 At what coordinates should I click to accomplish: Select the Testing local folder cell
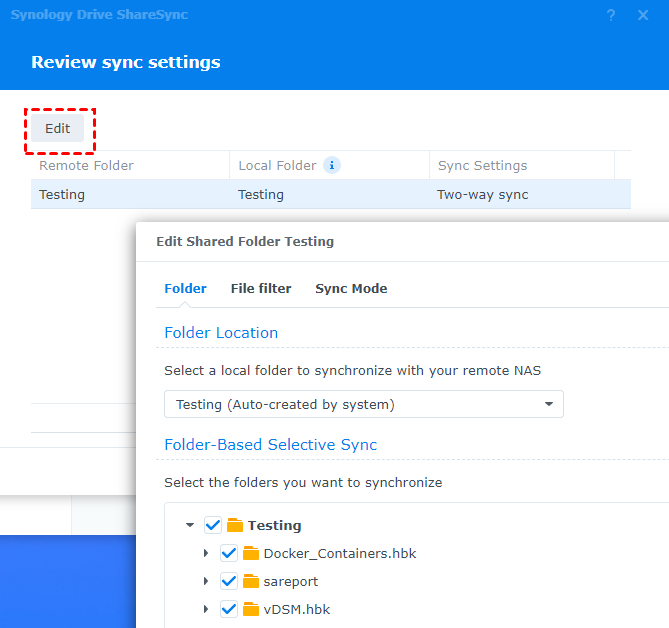coord(261,195)
